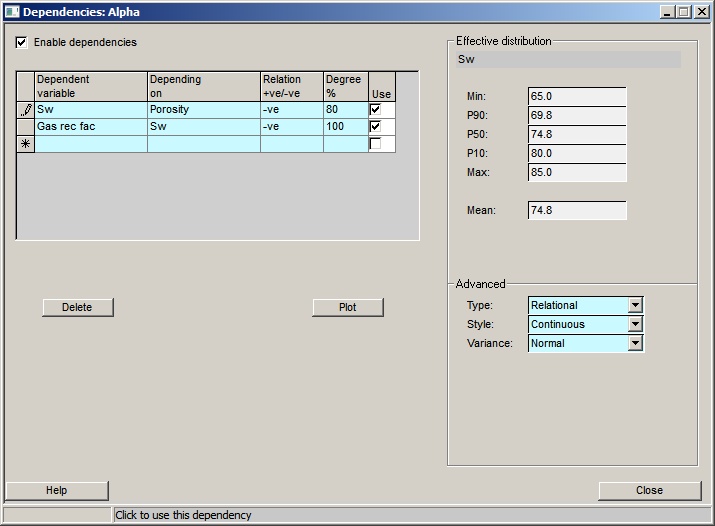Image resolution: width=715 pixels, height=526 pixels.
Task: Uncheck Enable dependencies checkbox
Action: tap(22, 43)
